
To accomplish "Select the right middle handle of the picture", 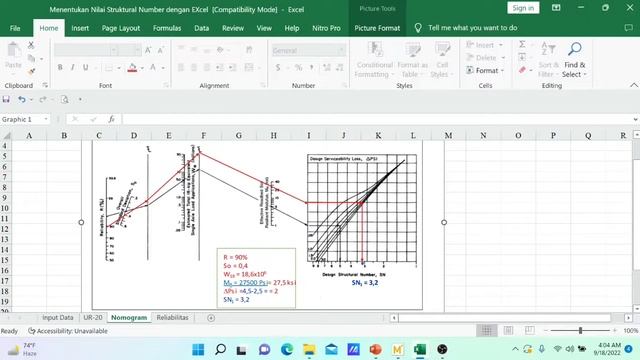I will [444, 222].
